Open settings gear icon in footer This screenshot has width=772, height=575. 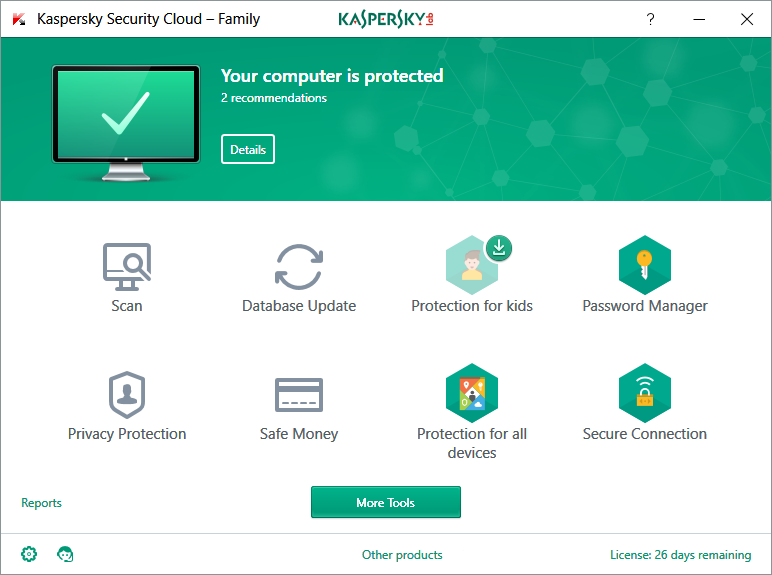29,554
